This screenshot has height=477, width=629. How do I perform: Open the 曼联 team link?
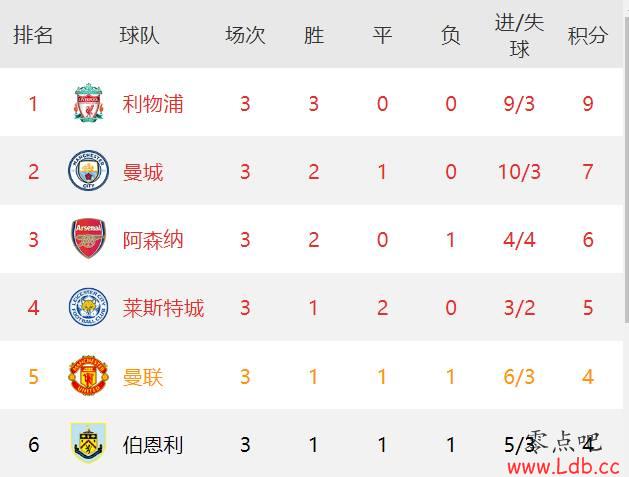(x=143, y=377)
